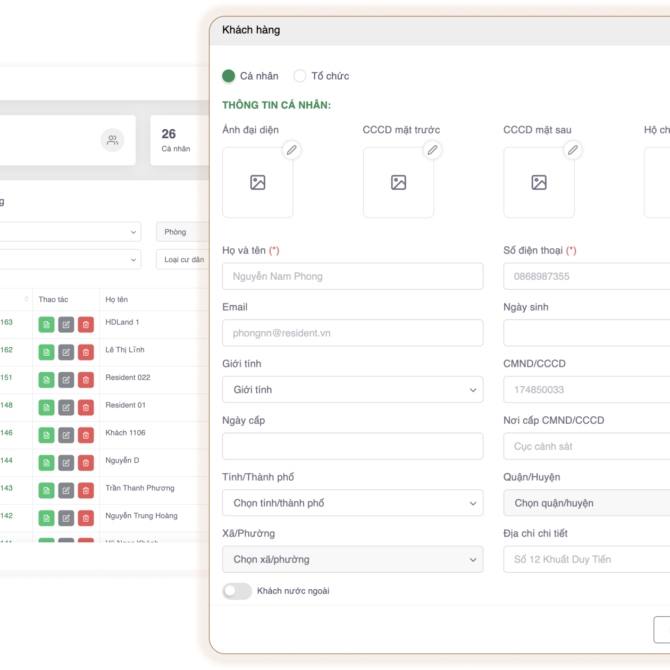The image size is (670, 670).
Task: Click the Họ và tên input field
Action: pos(352,277)
